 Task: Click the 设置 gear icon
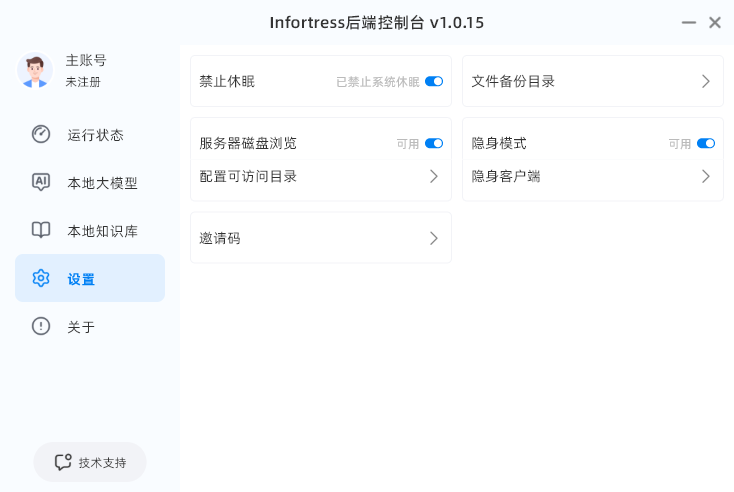pyautogui.click(x=41, y=278)
